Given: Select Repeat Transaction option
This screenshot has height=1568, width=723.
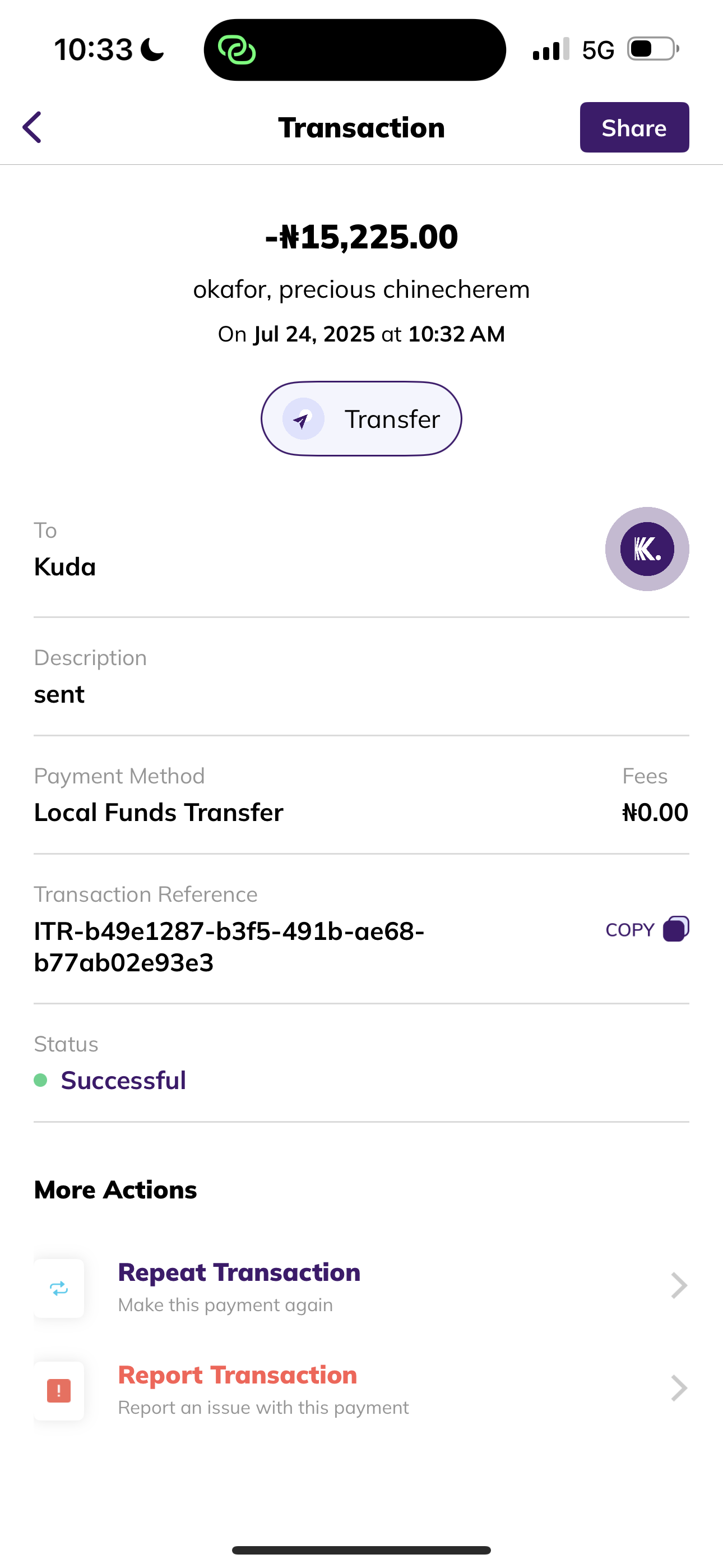Looking at the screenshot, I should [239, 1273].
